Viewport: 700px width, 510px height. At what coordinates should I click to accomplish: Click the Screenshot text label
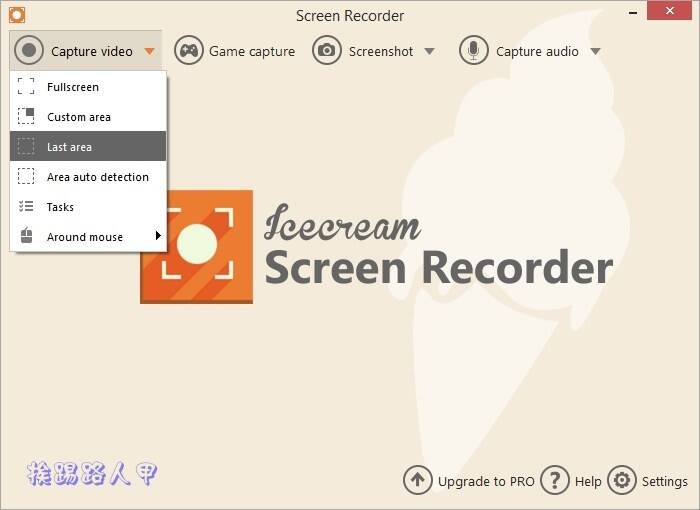click(x=381, y=51)
